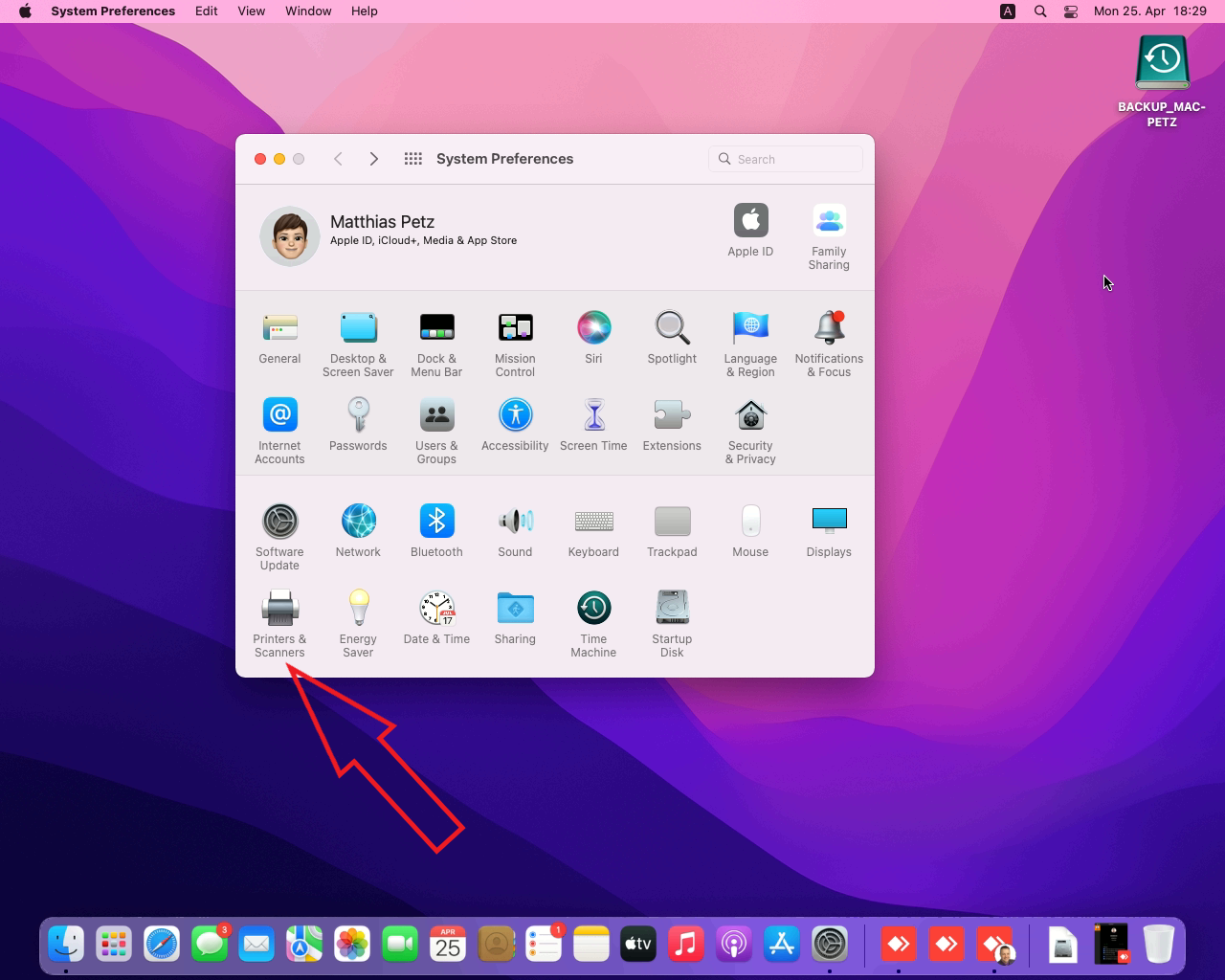Viewport: 1225px width, 980px height.
Task: Click the Matthias Petz account name
Action: click(382, 221)
